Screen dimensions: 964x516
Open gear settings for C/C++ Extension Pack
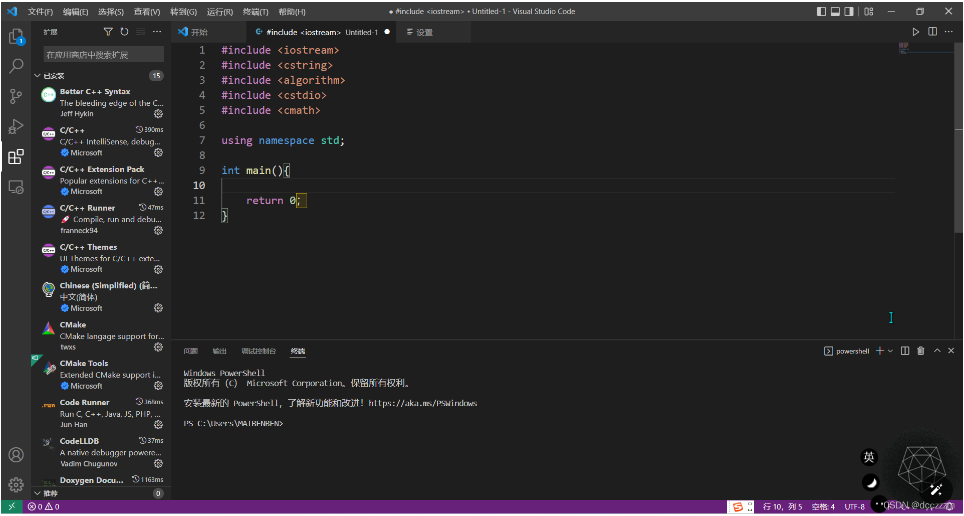[158, 191]
